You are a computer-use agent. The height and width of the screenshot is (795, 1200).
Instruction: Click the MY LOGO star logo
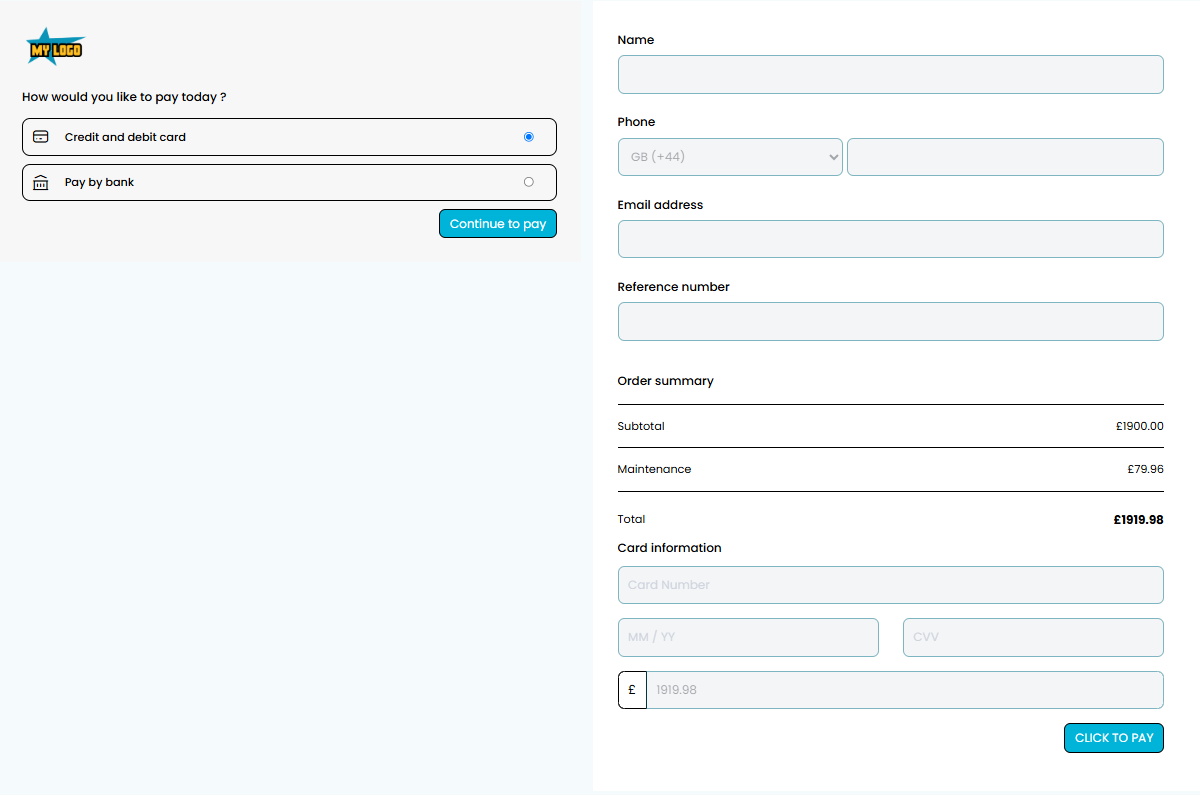(x=55, y=46)
